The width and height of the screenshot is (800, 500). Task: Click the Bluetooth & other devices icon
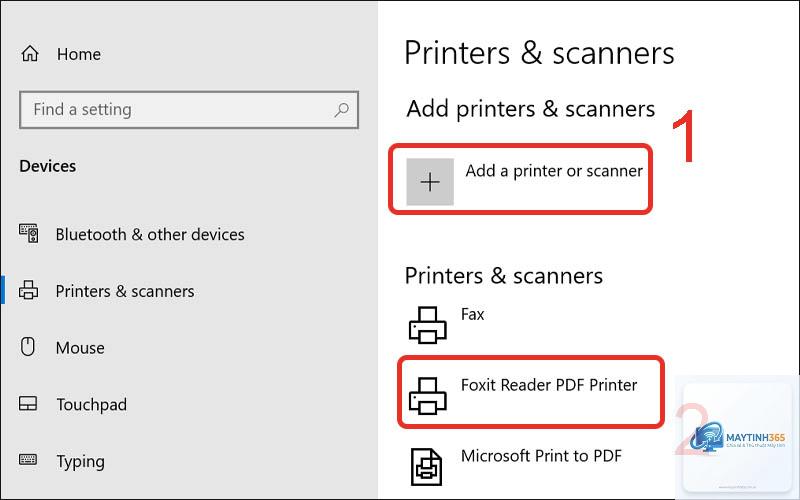tap(29, 233)
